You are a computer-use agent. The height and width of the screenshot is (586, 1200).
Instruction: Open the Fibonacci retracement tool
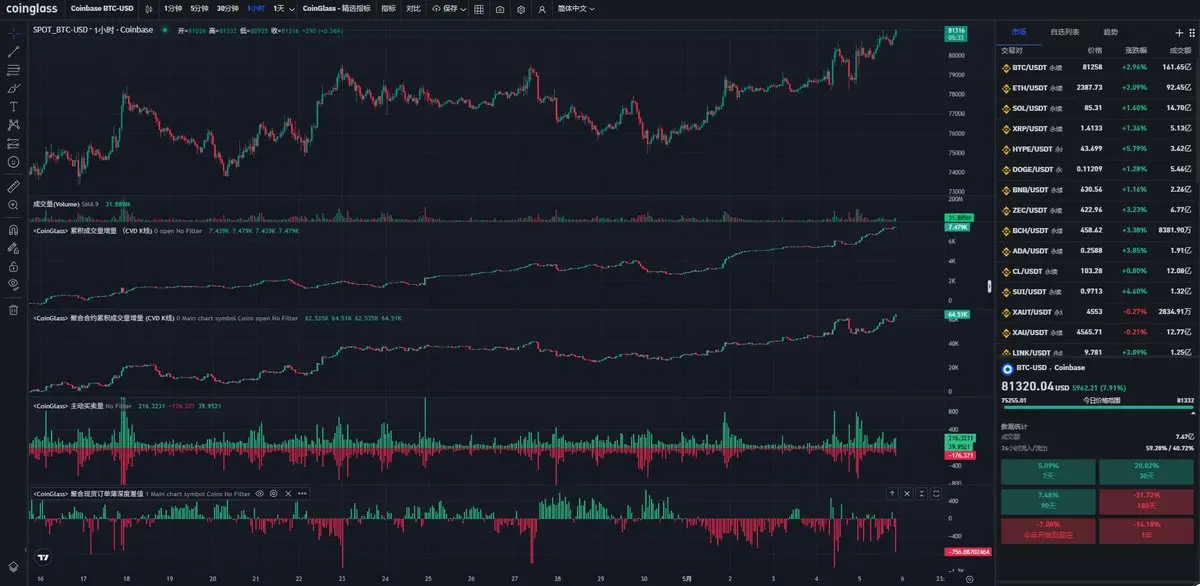tap(14, 70)
